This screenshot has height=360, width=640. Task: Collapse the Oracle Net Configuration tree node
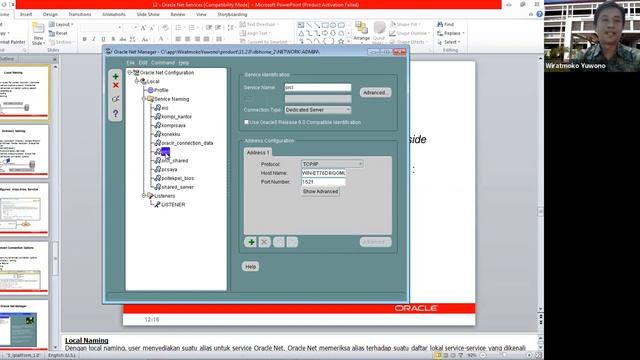[x=129, y=72]
